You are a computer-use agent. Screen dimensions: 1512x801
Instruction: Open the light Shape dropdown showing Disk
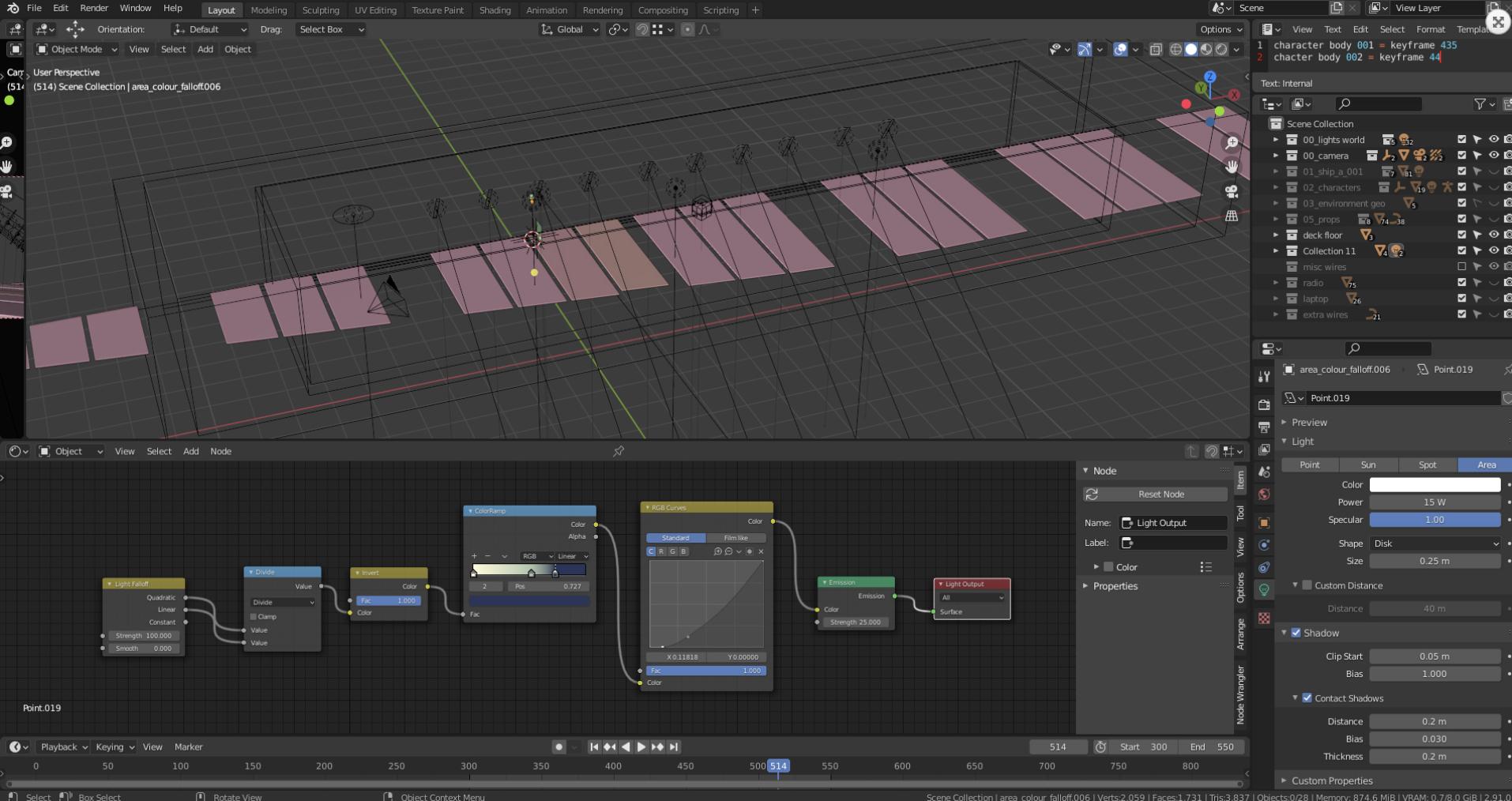(1434, 543)
